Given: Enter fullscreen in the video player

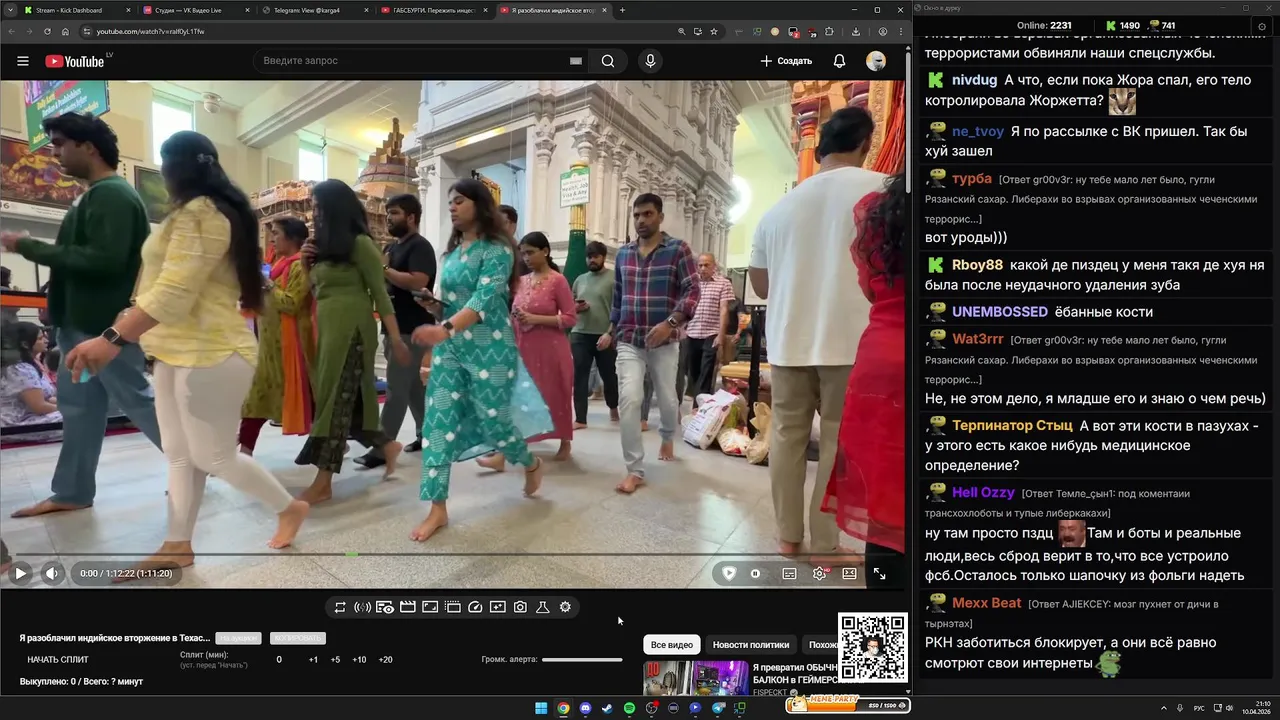Looking at the screenshot, I should coord(879,573).
